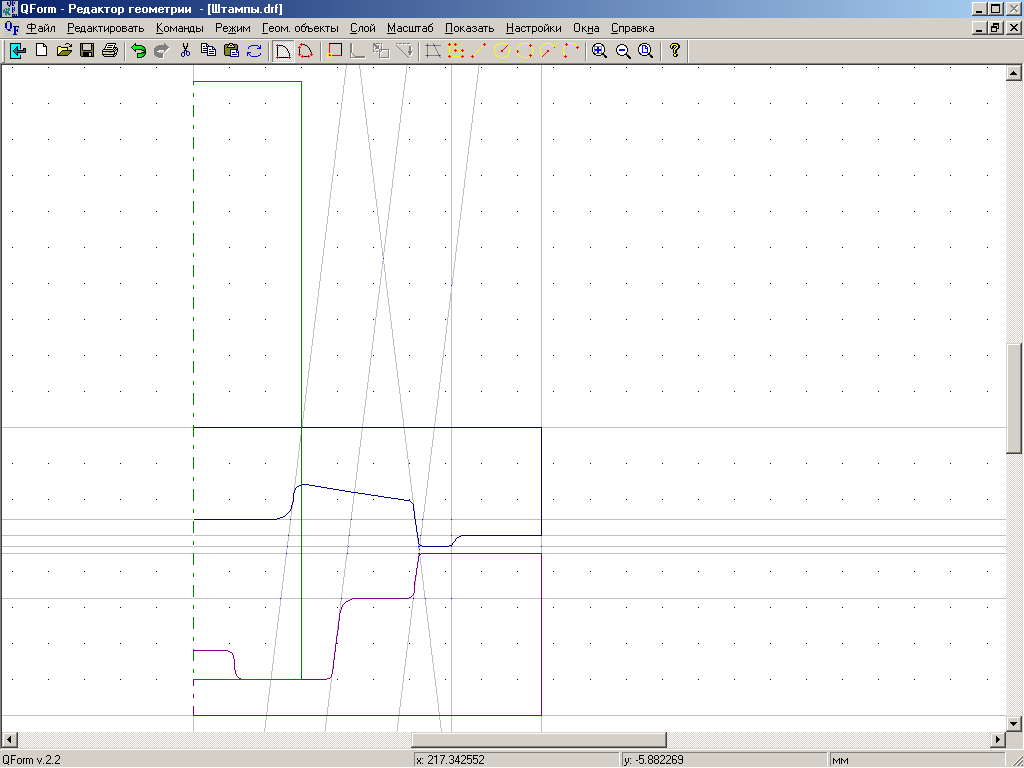Open the Масштаб menu
This screenshot has height=768, width=1024.
tap(410, 28)
